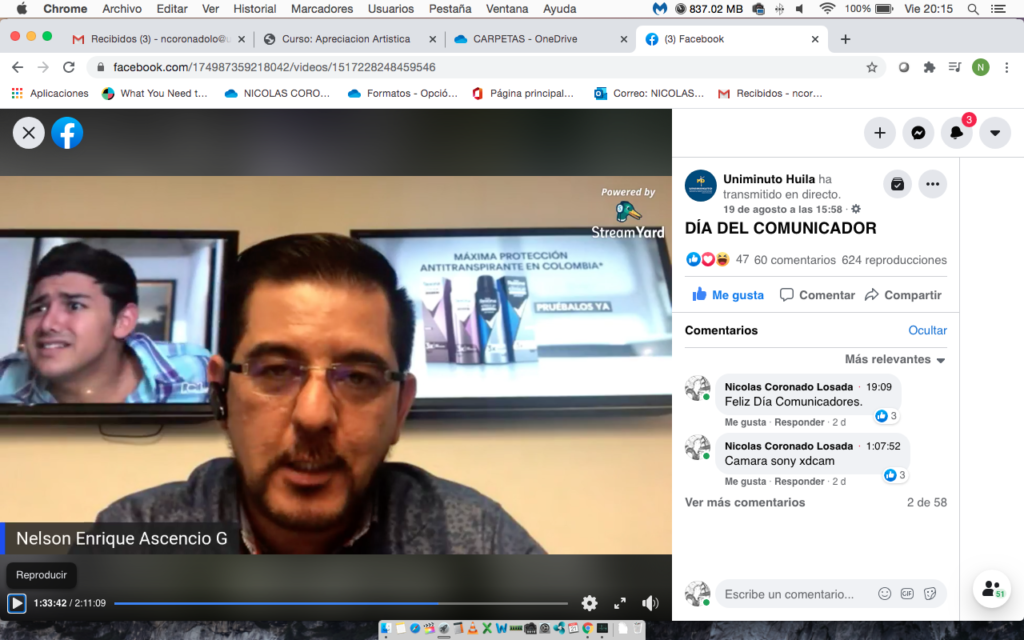1024x640 pixels.
Task: Open the post options three-dot menu
Action: (x=933, y=184)
